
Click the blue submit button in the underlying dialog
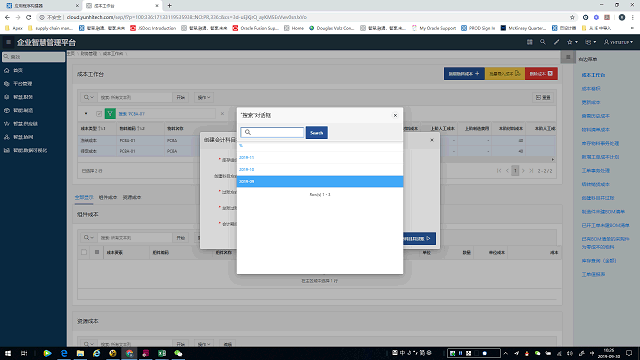pyautogui.click(x=419, y=238)
